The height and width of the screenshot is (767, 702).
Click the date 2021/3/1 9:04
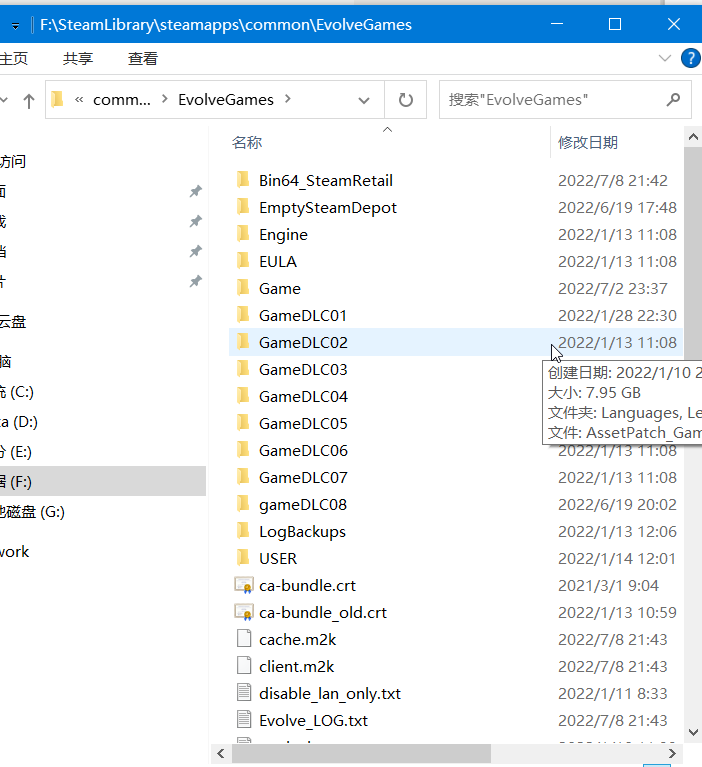tap(608, 586)
